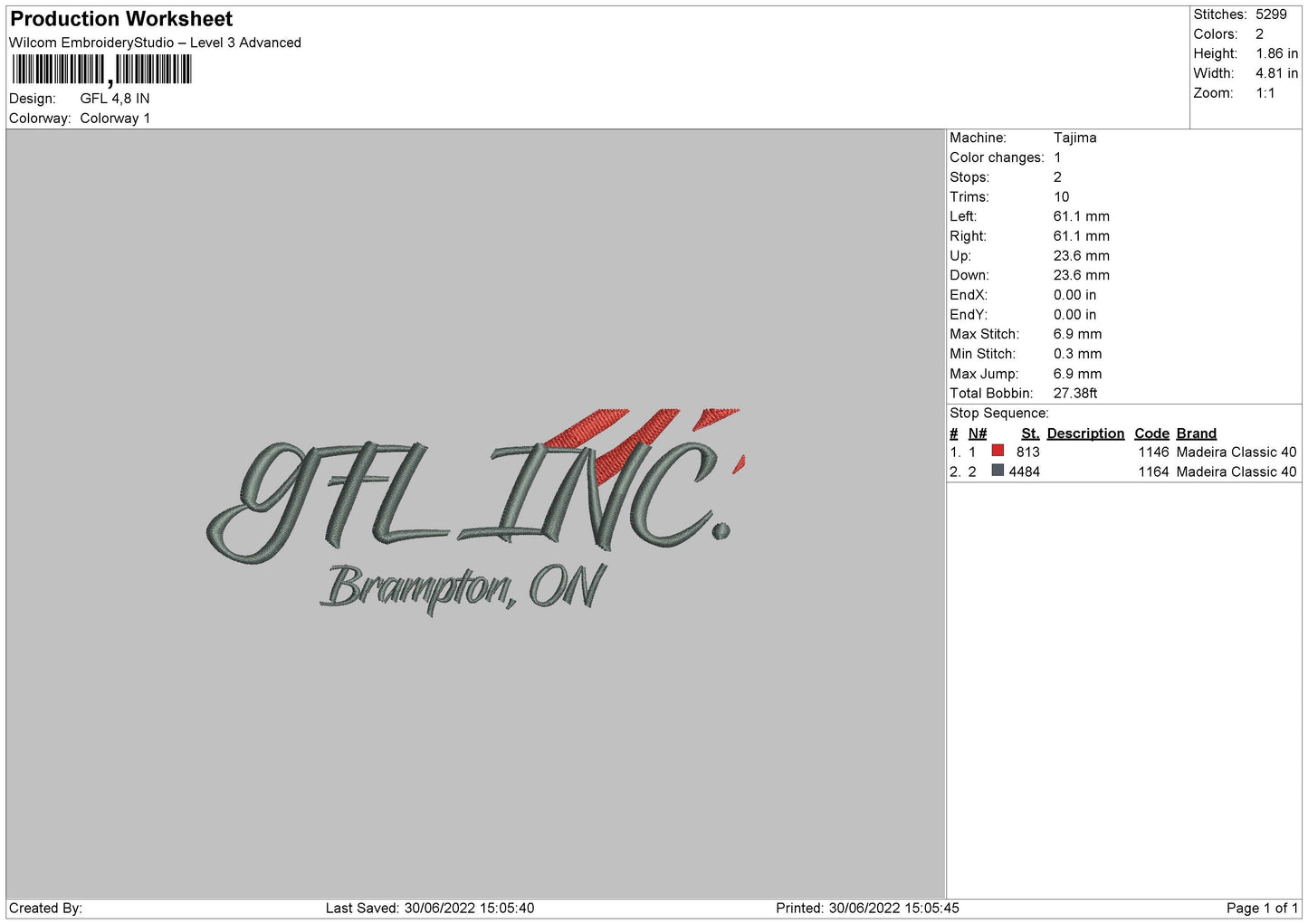Click the Min Stitch value '0.3 mm'

(x=1077, y=354)
